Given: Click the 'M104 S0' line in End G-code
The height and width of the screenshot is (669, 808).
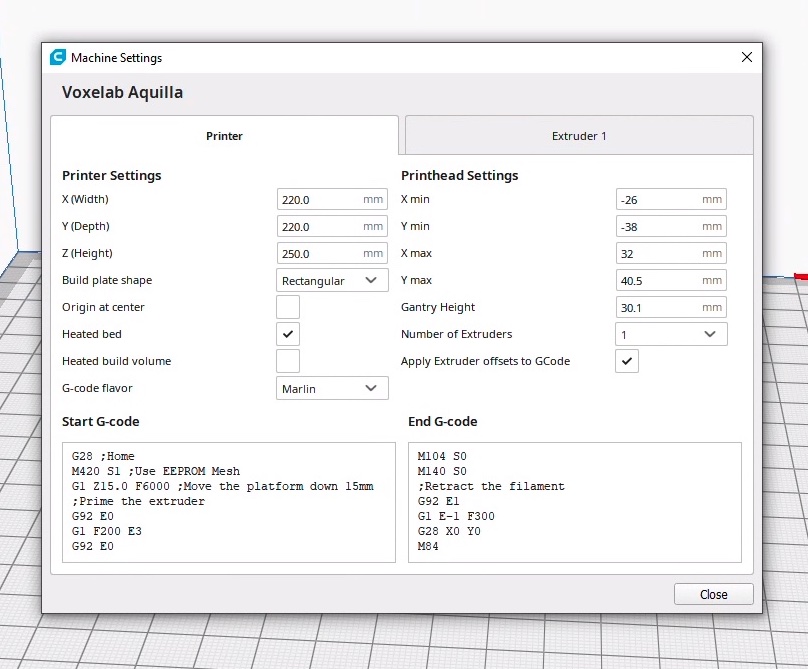Looking at the screenshot, I should (x=442, y=456).
